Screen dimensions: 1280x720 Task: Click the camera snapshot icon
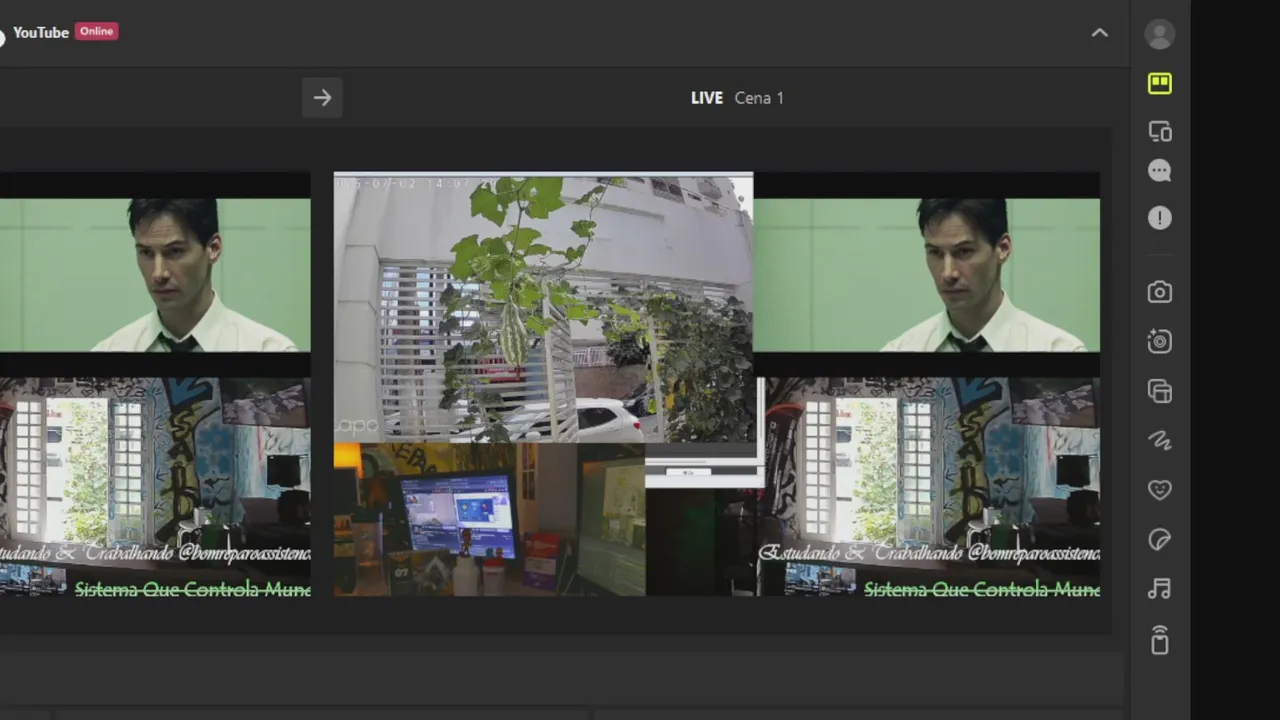point(1159,292)
